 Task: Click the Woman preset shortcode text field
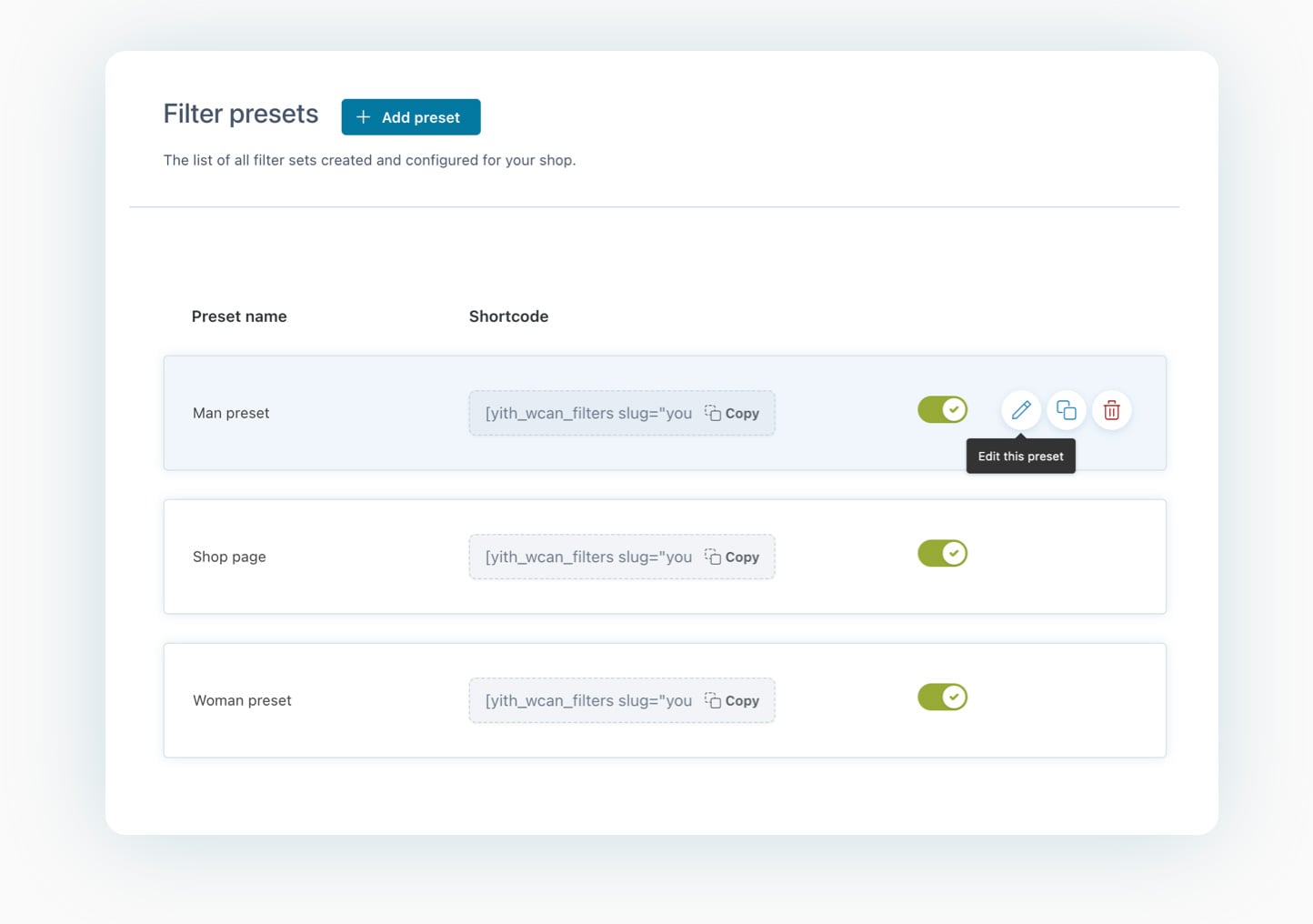tap(586, 700)
